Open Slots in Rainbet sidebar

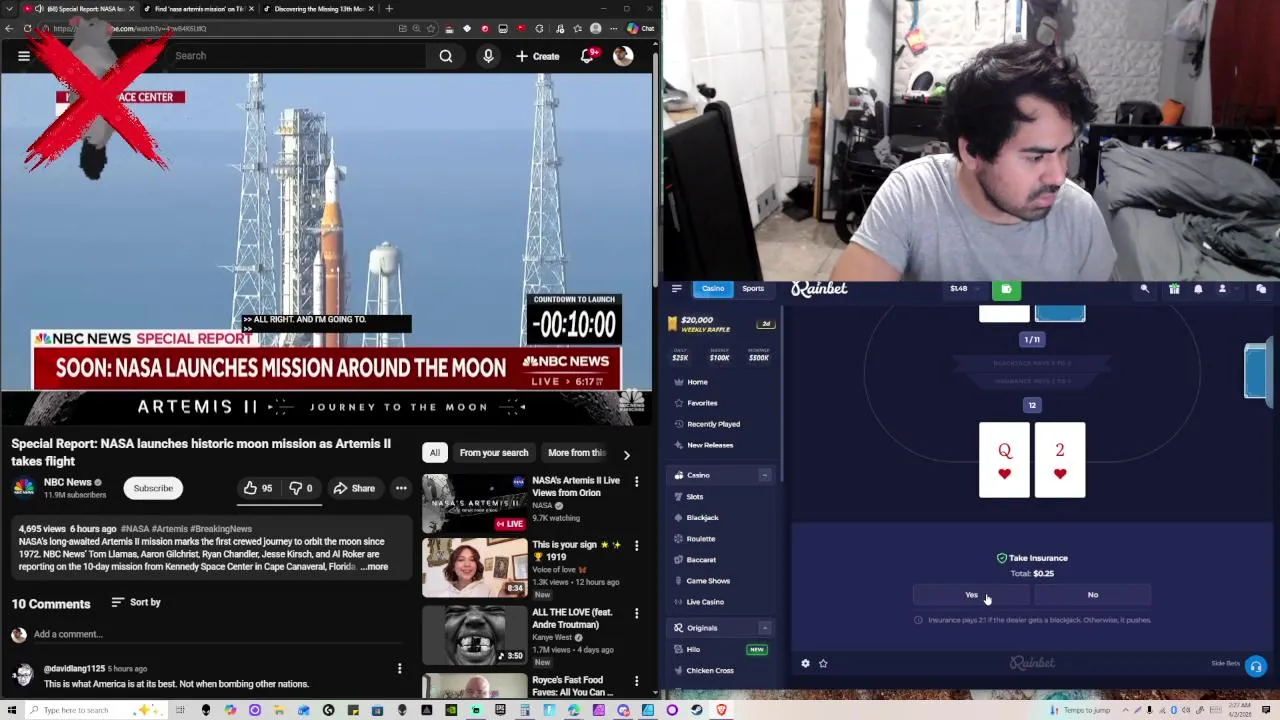pos(695,497)
